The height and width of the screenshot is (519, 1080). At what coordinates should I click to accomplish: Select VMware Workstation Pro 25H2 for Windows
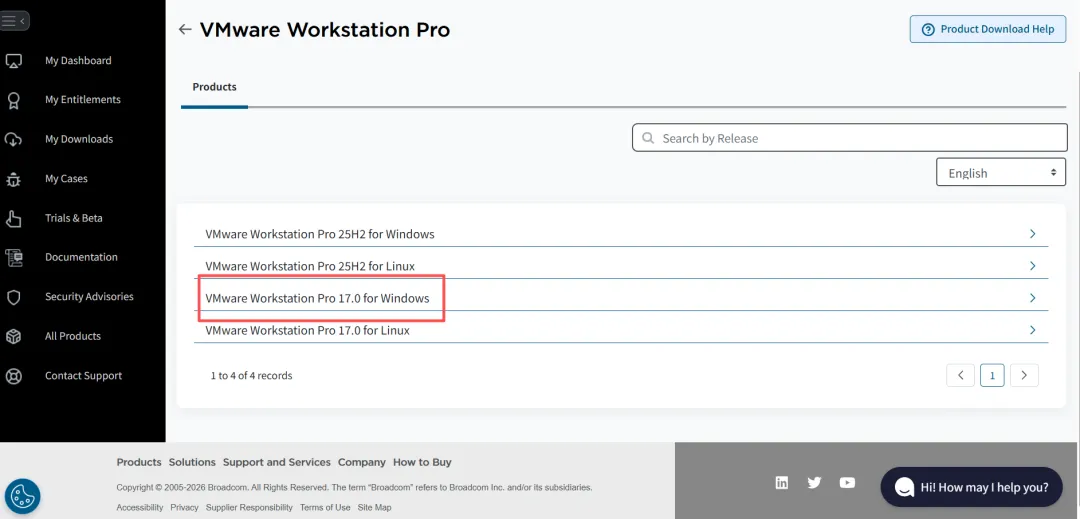[320, 234]
